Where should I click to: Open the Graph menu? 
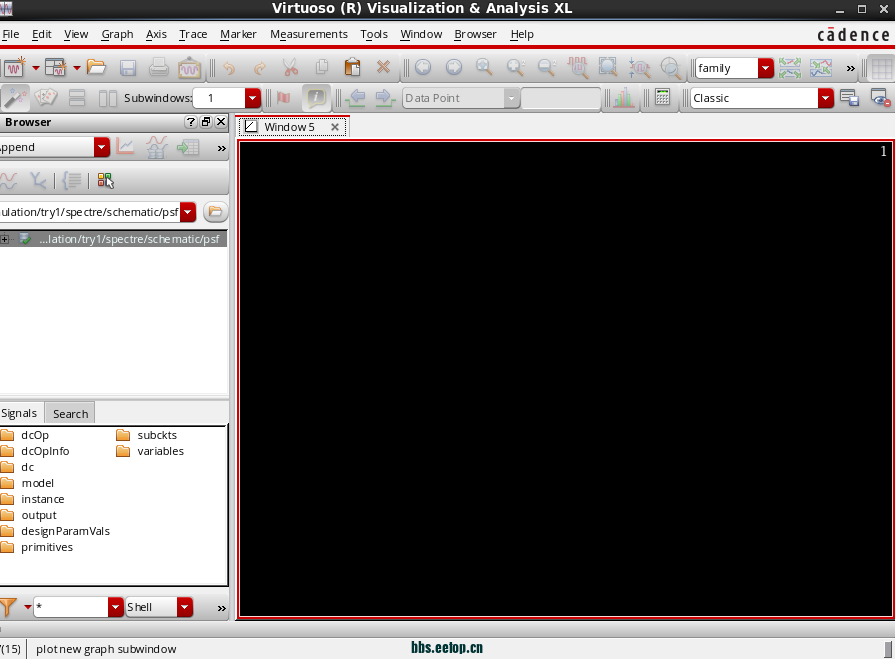coord(117,34)
